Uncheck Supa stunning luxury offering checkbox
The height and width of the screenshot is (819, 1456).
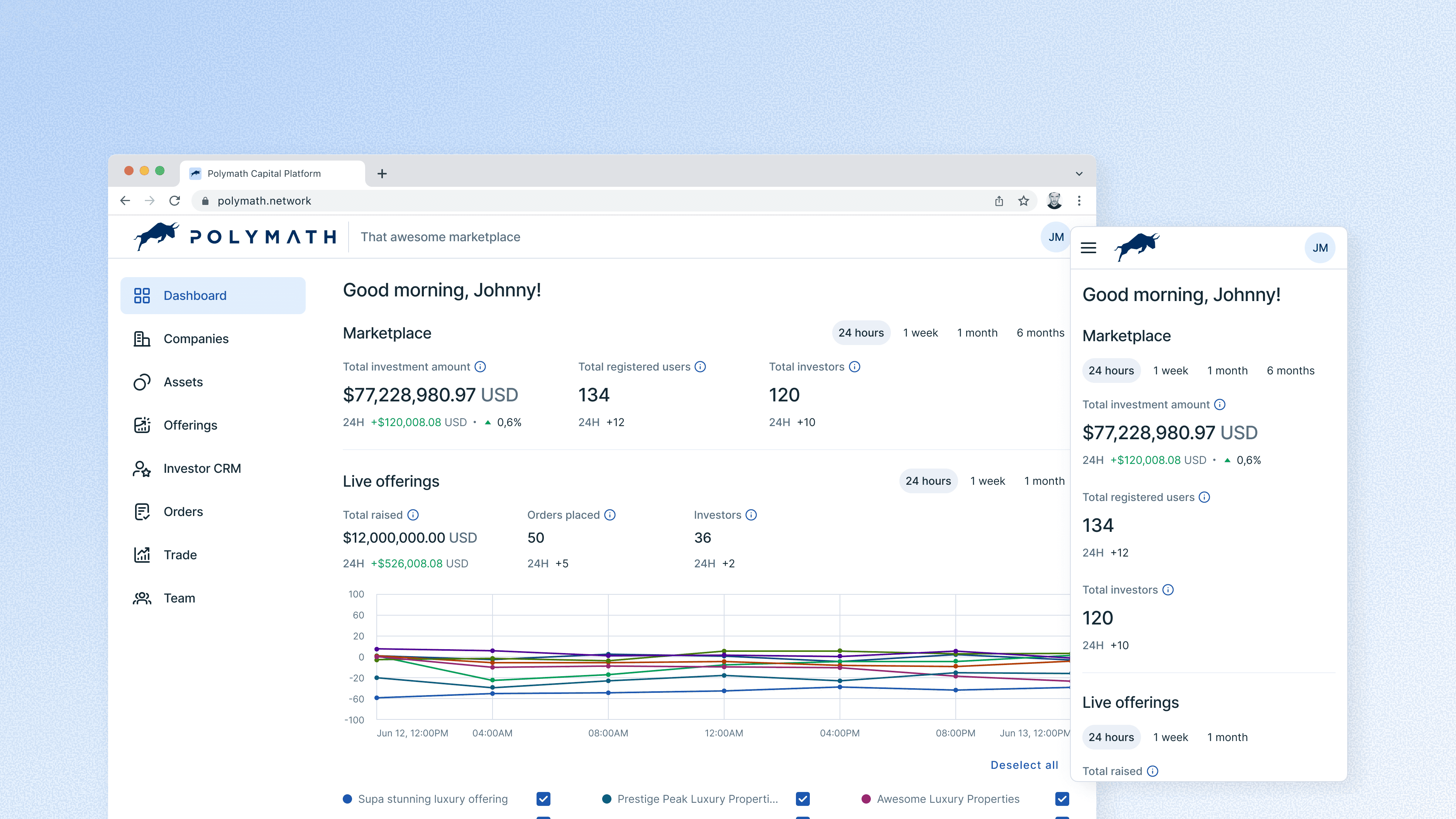(543, 799)
